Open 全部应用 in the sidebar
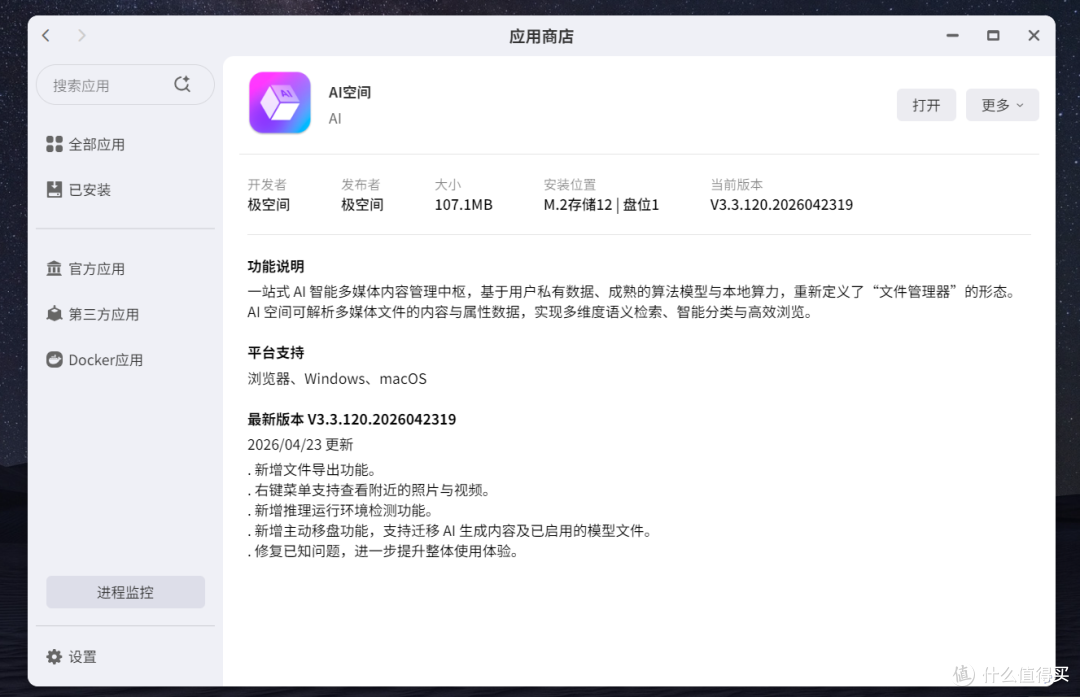 (86, 144)
